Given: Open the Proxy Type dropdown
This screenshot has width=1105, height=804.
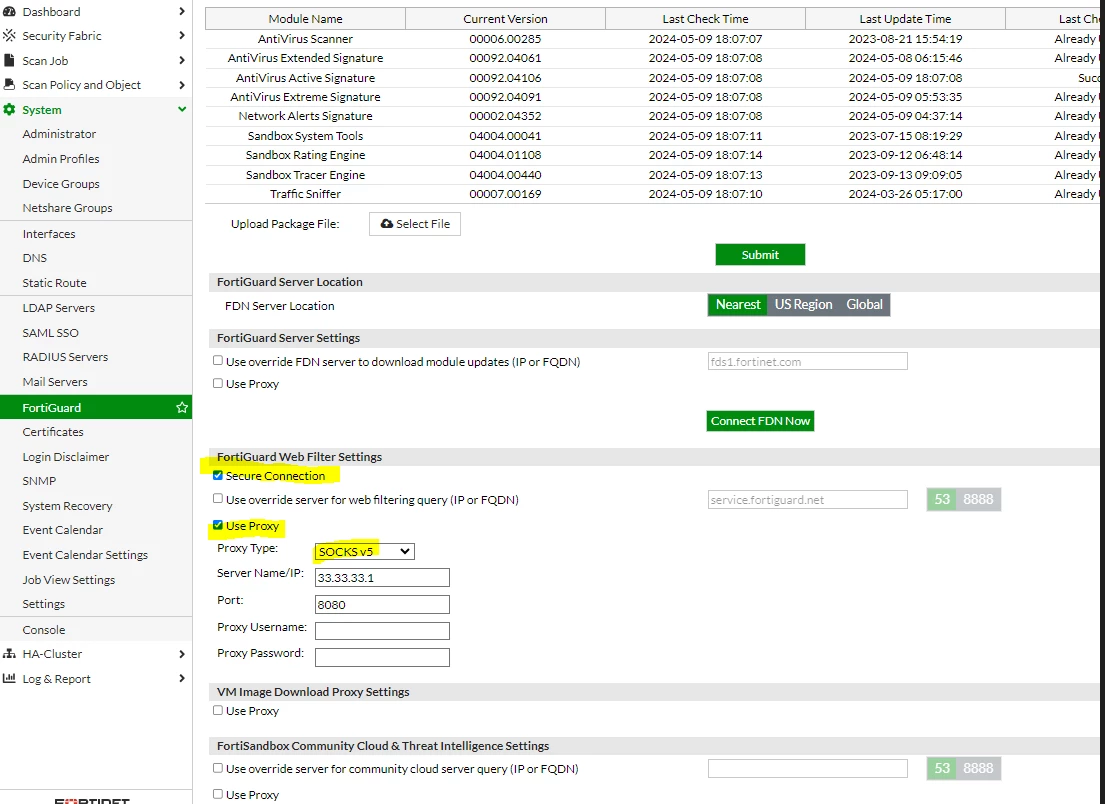Looking at the screenshot, I should 364,551.
